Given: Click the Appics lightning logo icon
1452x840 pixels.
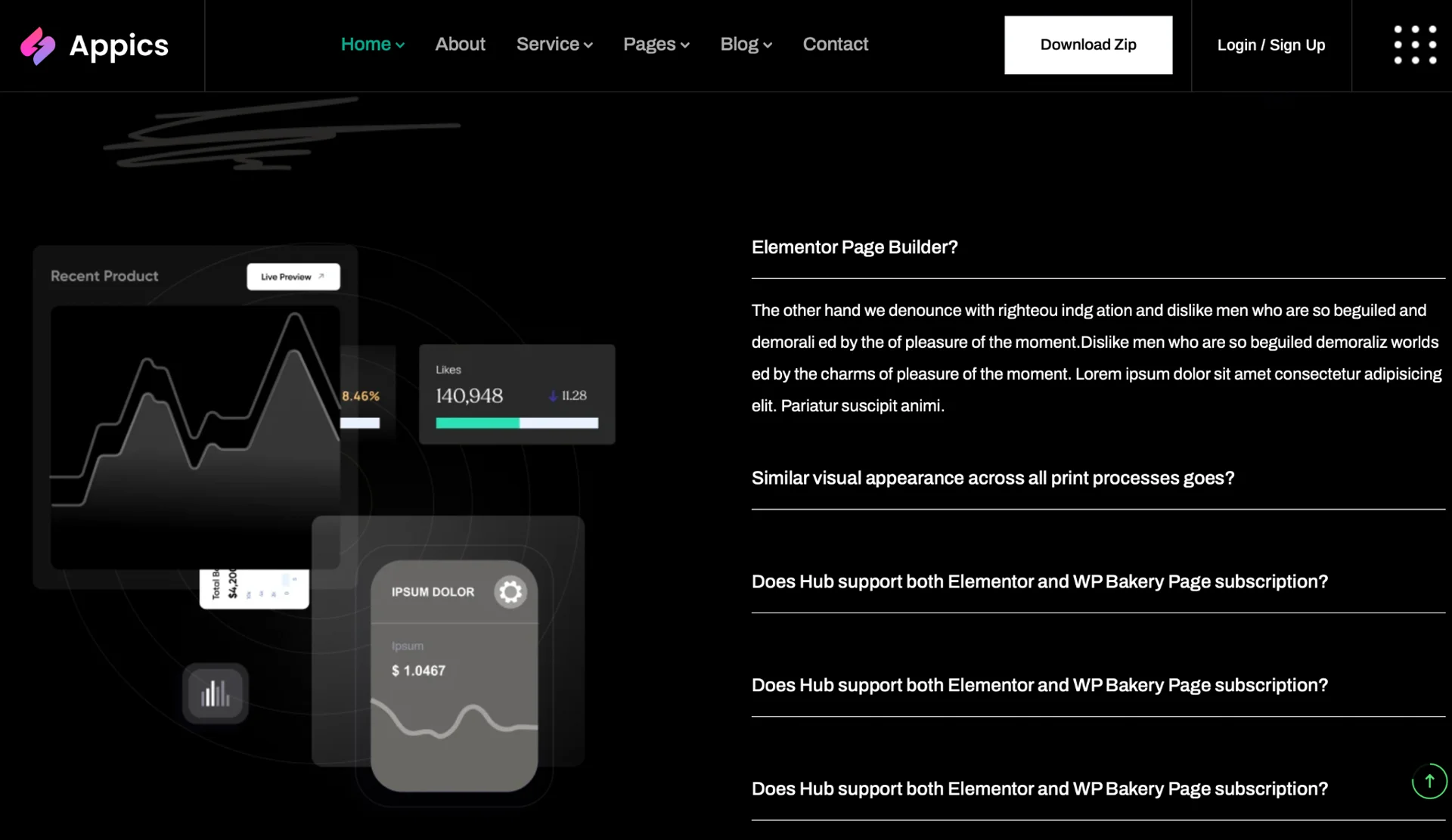Looking at the screenshot, I should pyautogui.click(x=37, y=45).
